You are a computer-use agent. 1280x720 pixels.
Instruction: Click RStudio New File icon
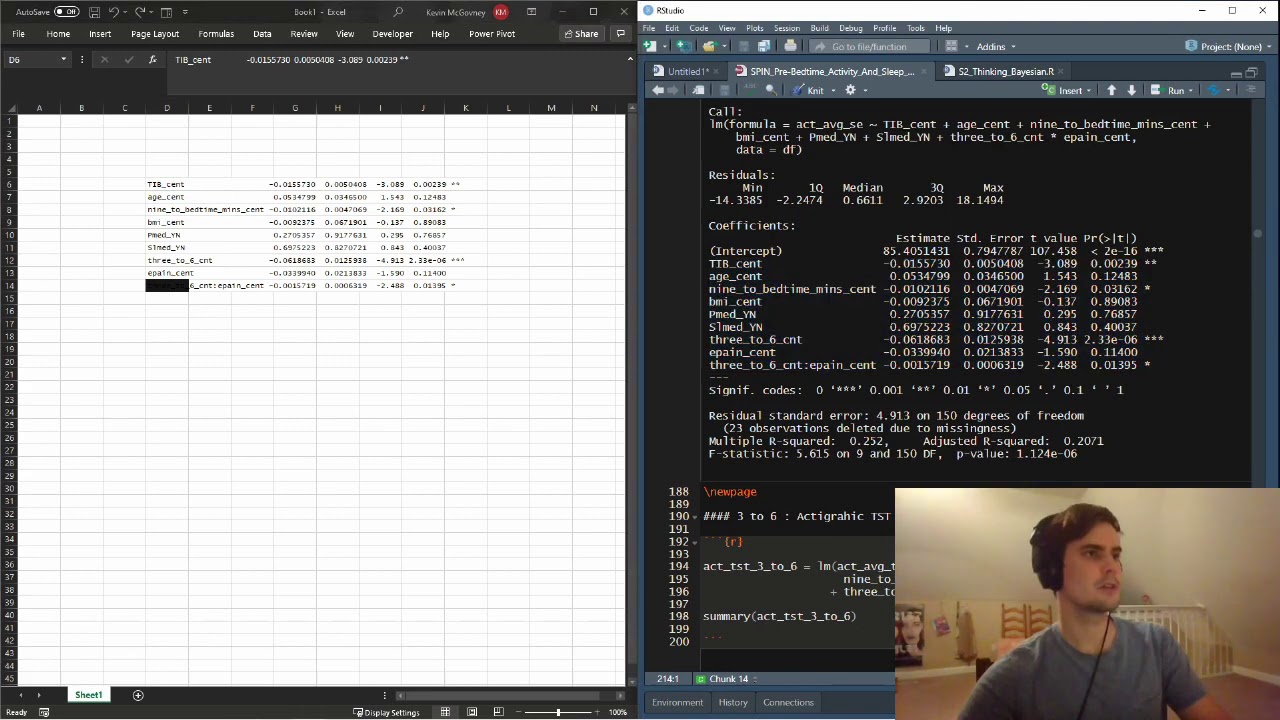(651, 46)
